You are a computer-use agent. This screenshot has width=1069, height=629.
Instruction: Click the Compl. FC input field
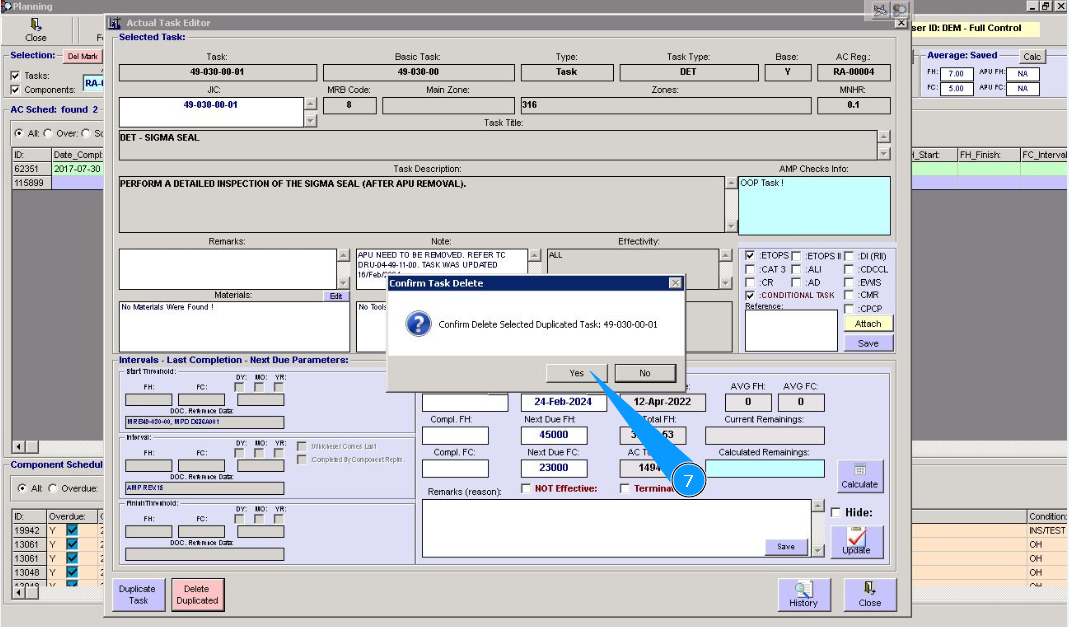[x=455, y=467]
